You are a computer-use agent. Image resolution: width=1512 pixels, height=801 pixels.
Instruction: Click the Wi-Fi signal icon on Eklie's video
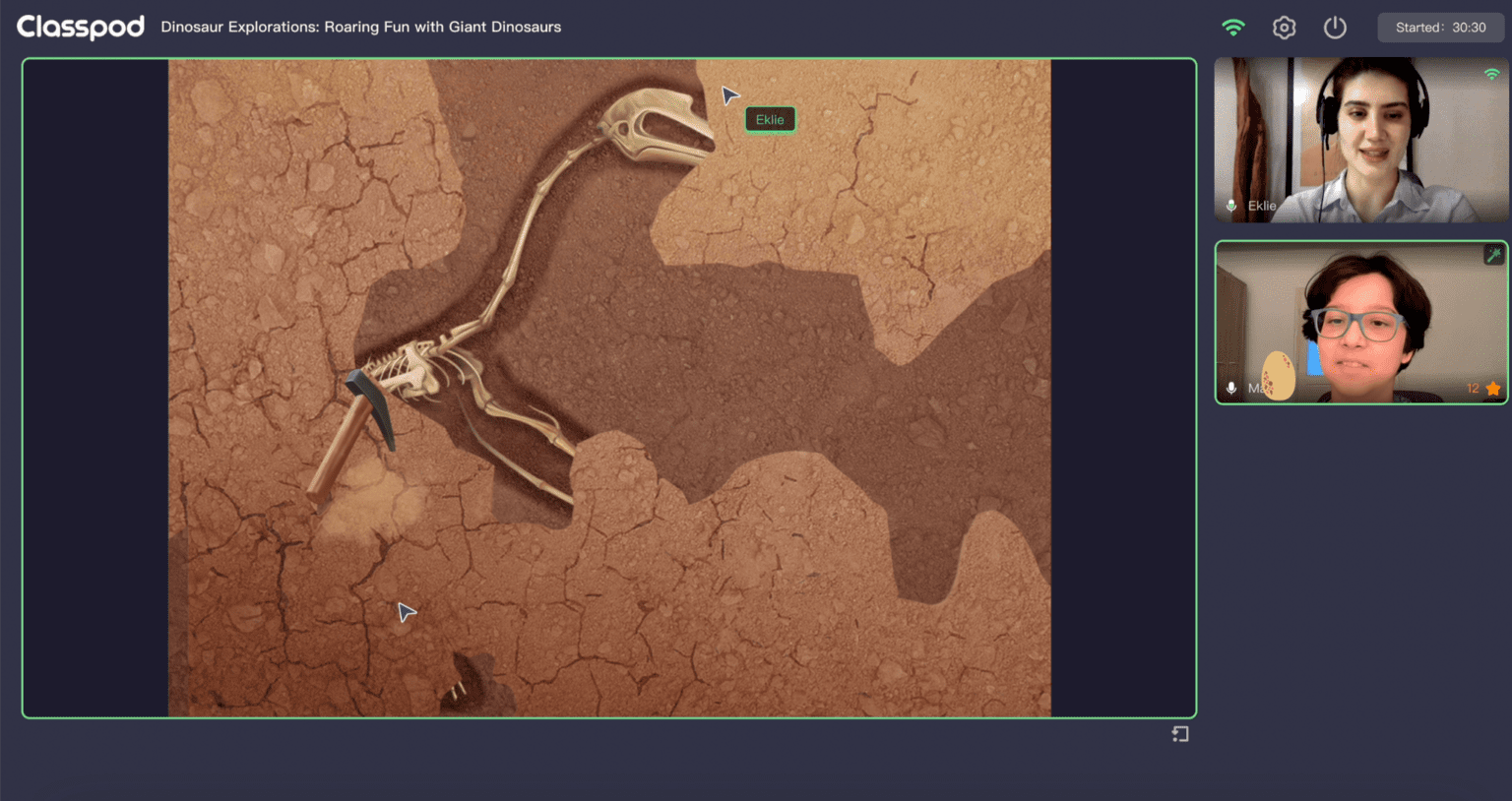pos(1491,75)
